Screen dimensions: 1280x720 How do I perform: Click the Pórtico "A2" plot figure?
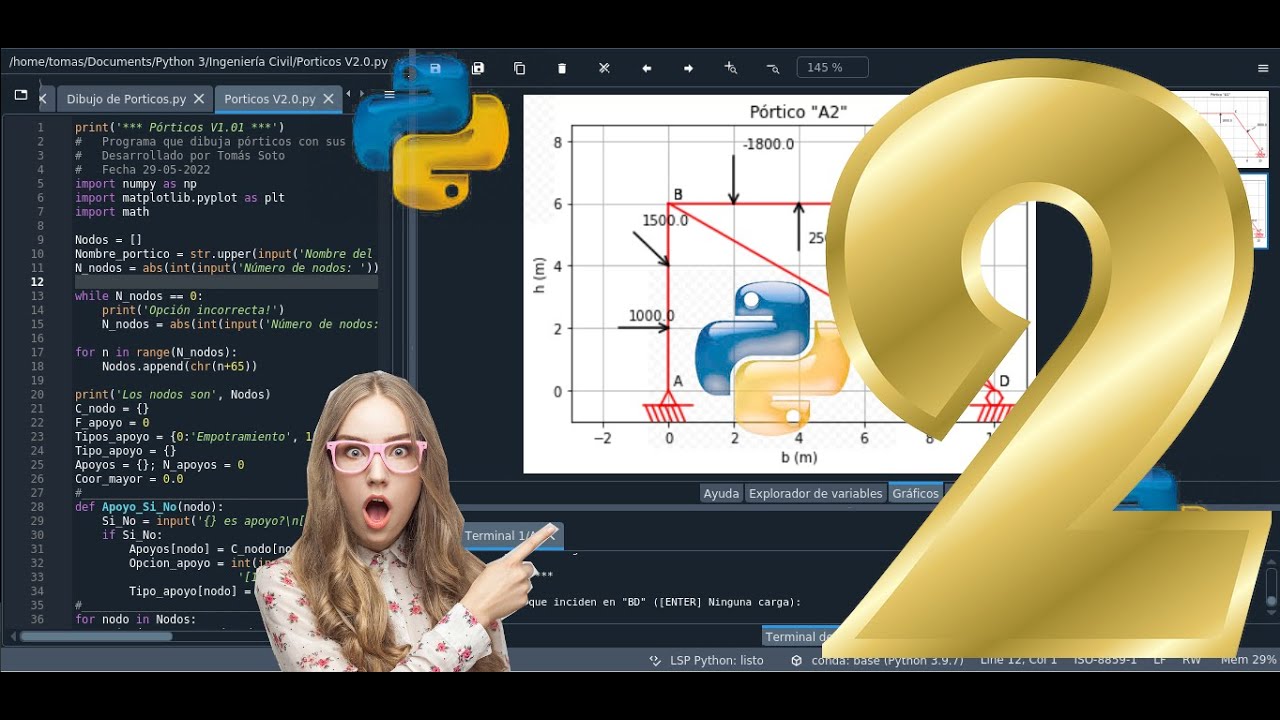780,284
